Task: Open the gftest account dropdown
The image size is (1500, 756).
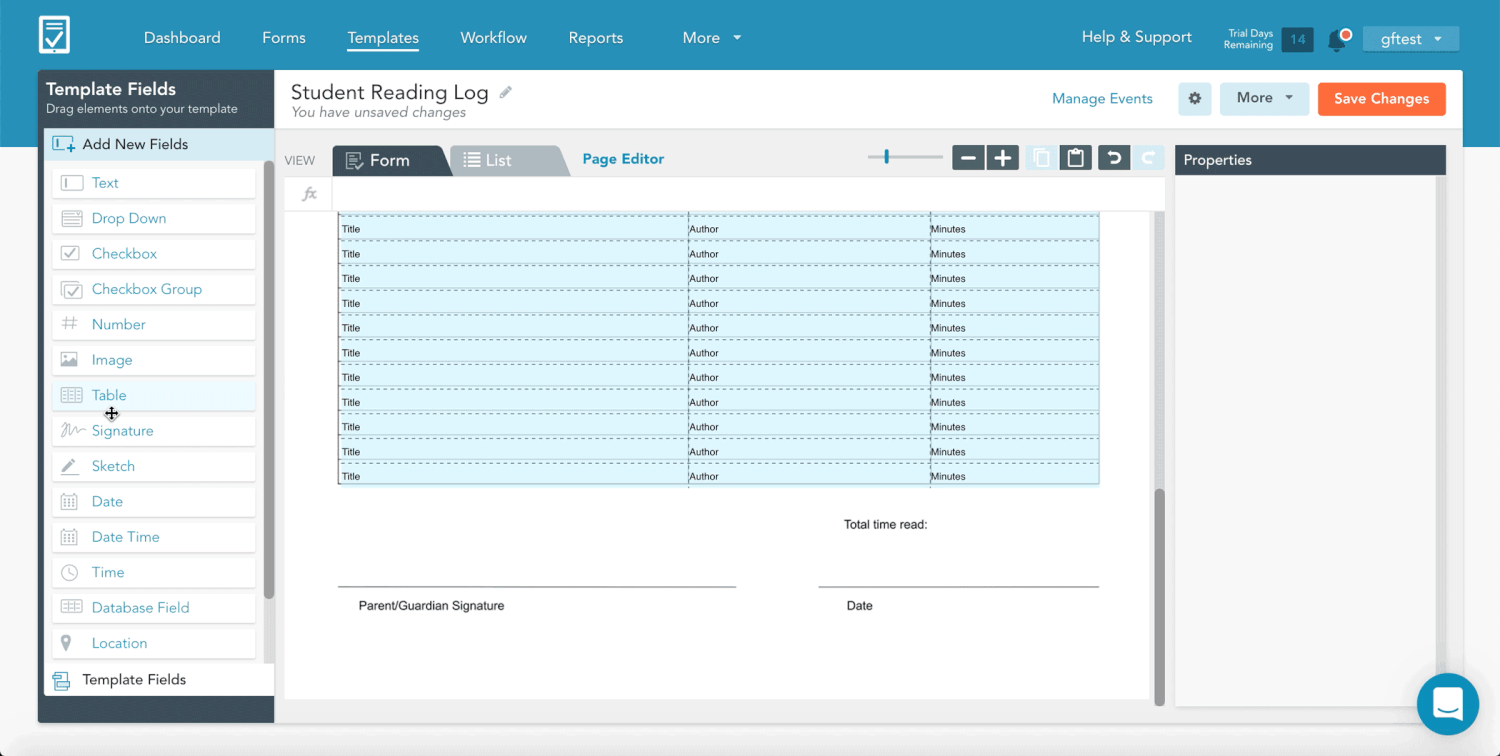Action: pos(1410,38)
